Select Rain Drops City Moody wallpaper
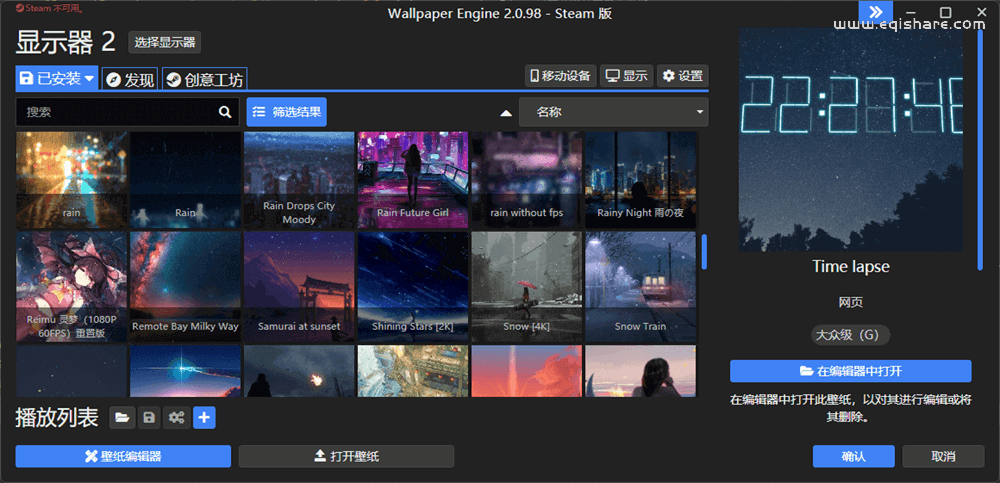 tap(298, 180)
